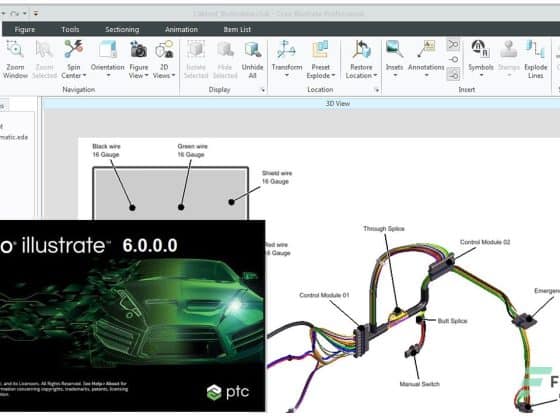560x420 pixels.
Task: Click the Green wire callout dot
Action: tap(181, 207)
